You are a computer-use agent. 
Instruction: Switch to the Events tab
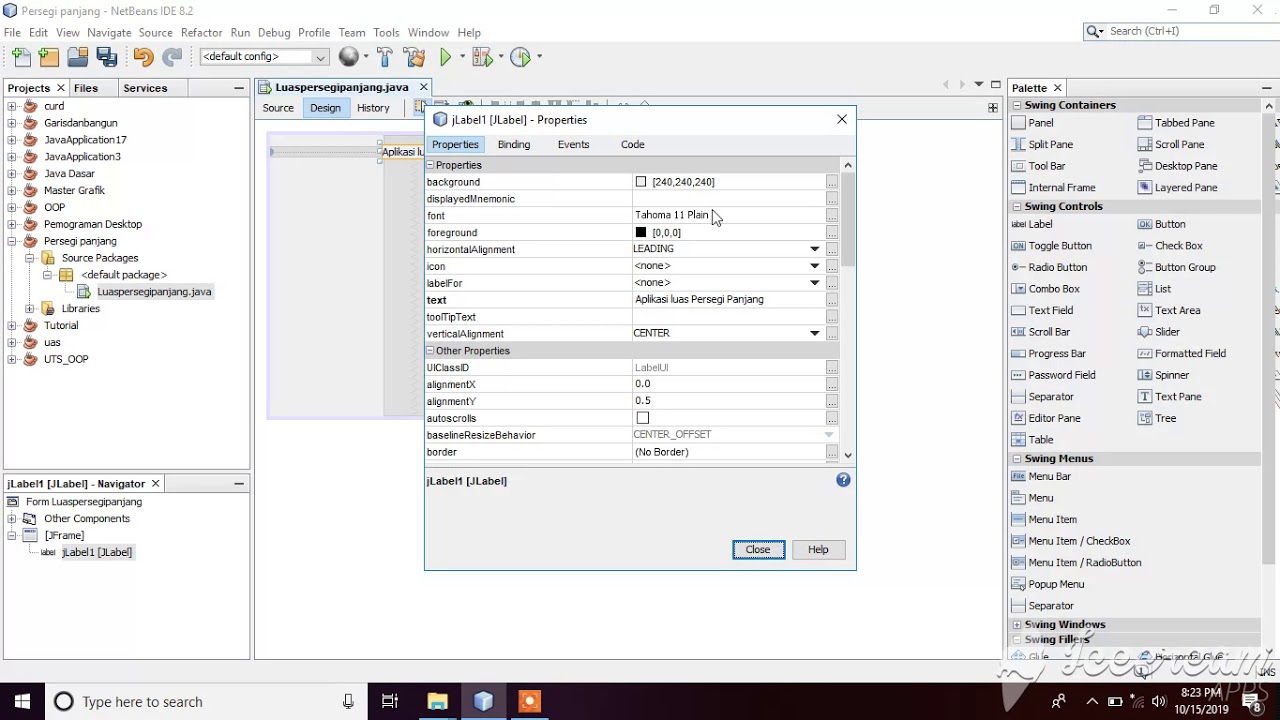click(x=573, y=145)
